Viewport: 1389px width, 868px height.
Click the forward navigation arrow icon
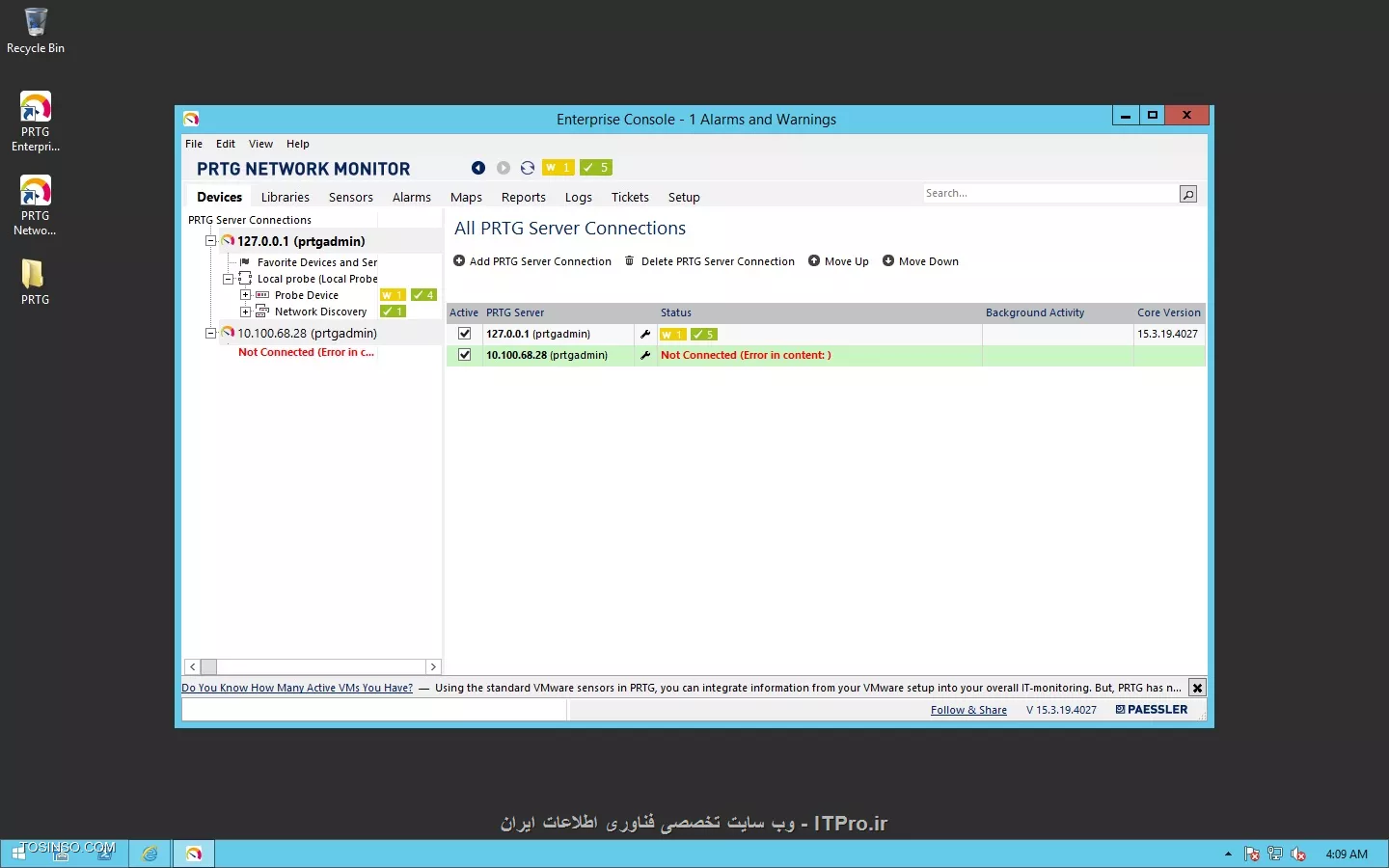504,168
